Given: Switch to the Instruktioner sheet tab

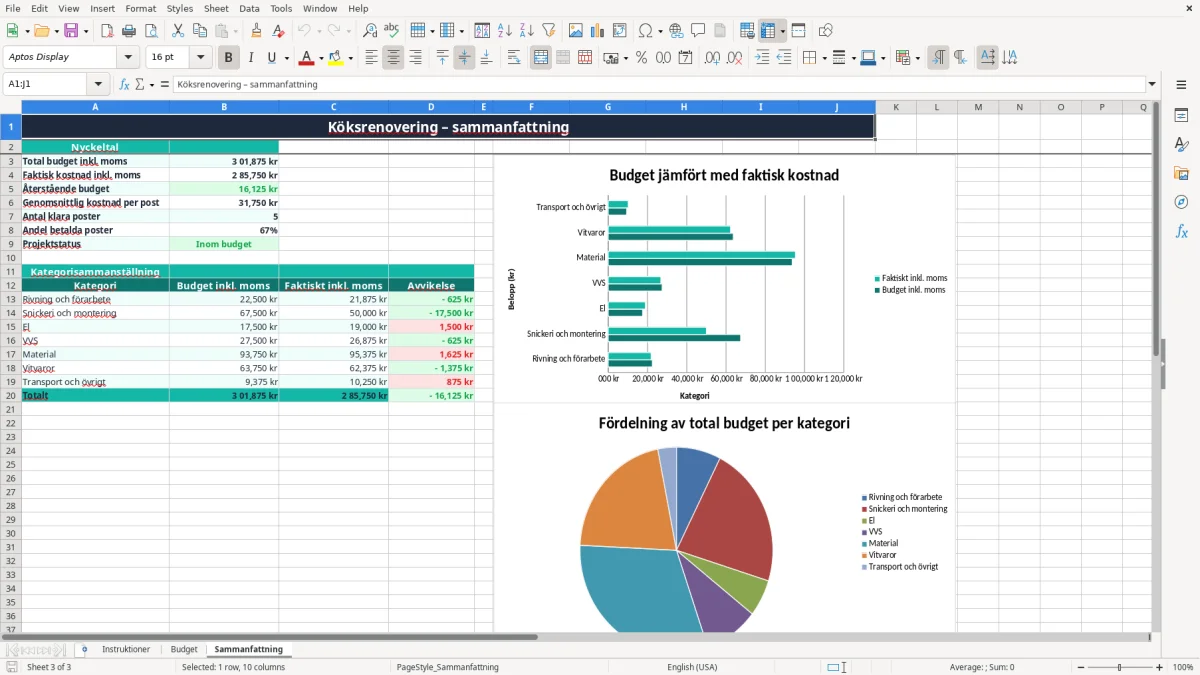Looking at the screenshot, I should pyautogui.click(x=126, y=650).
